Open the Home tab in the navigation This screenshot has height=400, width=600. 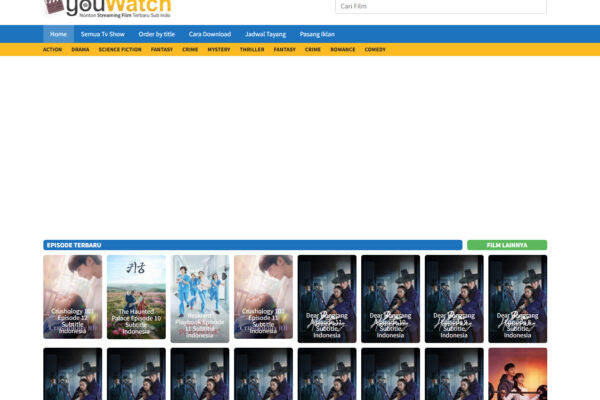(58, 34)
